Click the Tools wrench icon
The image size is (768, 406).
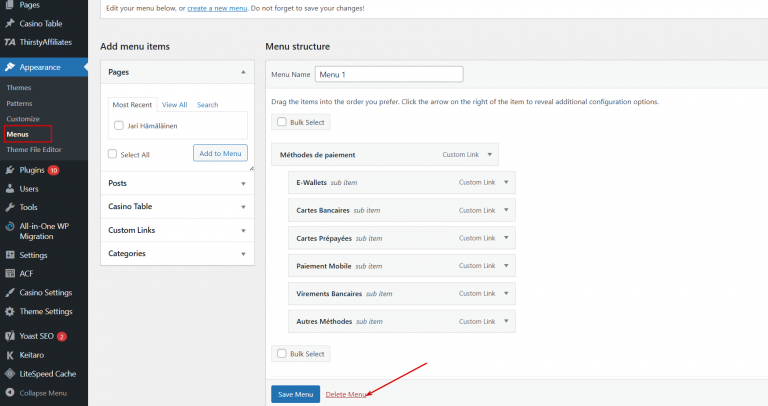click(x=9, y=207)
